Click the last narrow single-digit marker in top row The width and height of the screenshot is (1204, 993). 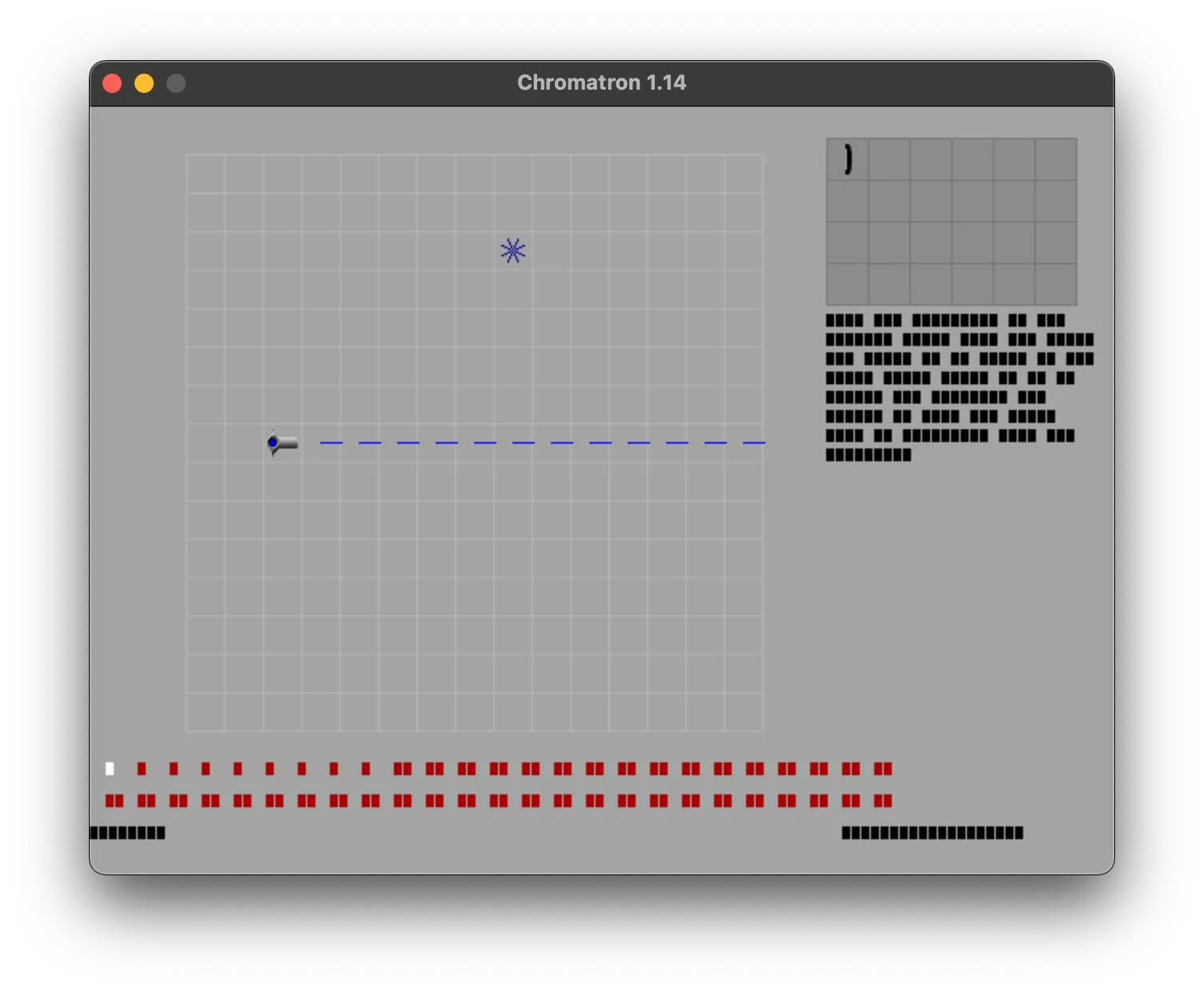click(x=366, y=769)
